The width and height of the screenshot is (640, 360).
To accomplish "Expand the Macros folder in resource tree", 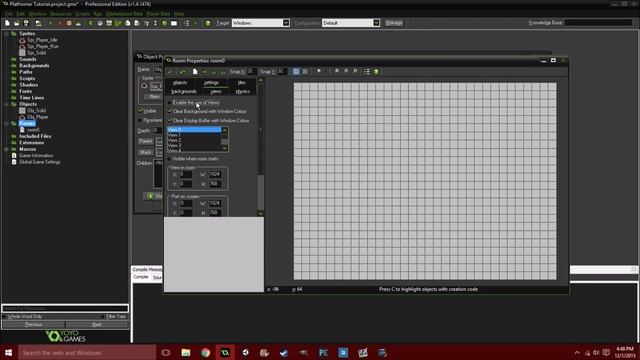I will (6, 149).
